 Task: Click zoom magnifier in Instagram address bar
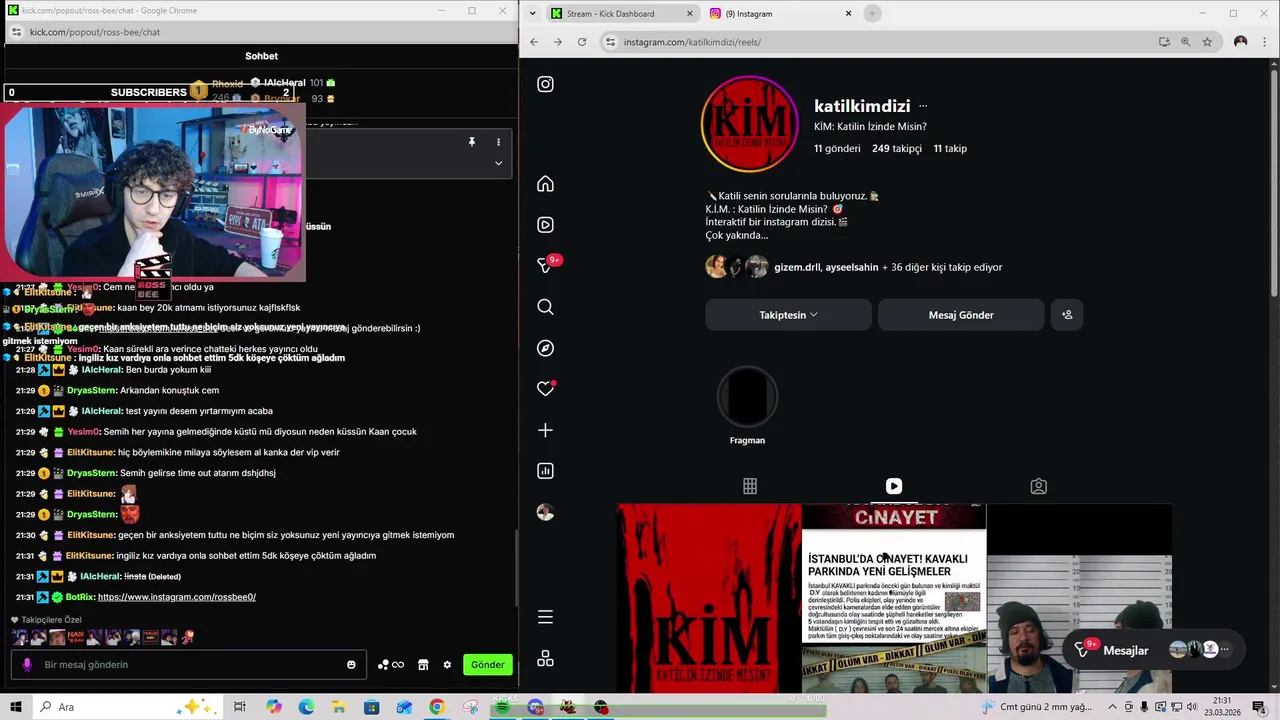pos(1186,42)
